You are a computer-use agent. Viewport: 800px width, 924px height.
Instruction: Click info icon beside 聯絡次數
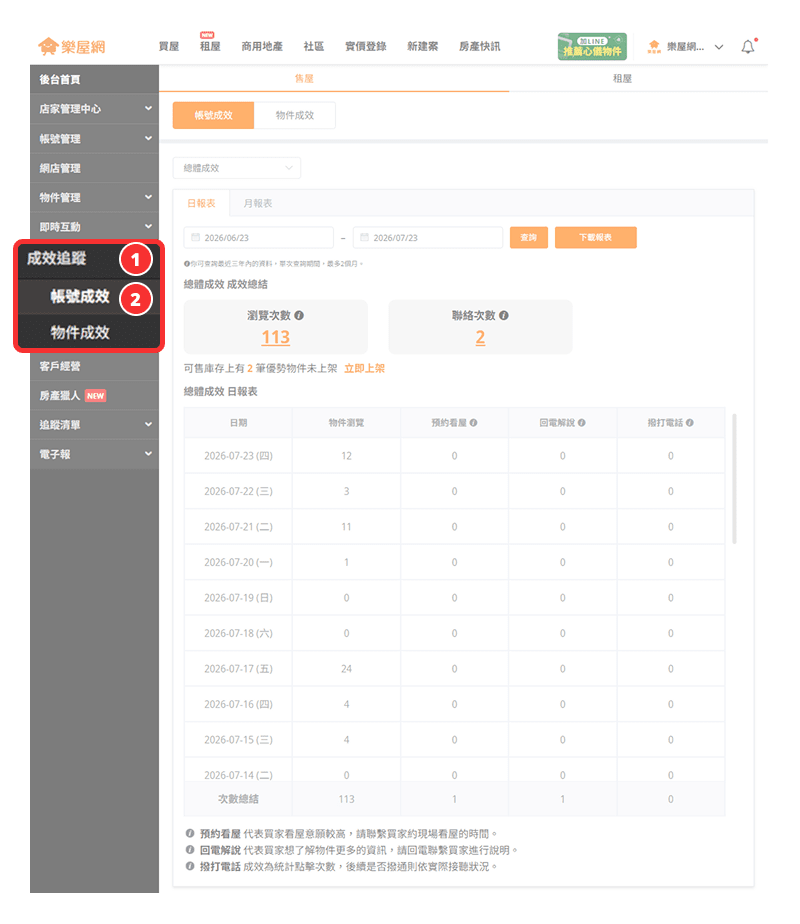tap(504, 315)
